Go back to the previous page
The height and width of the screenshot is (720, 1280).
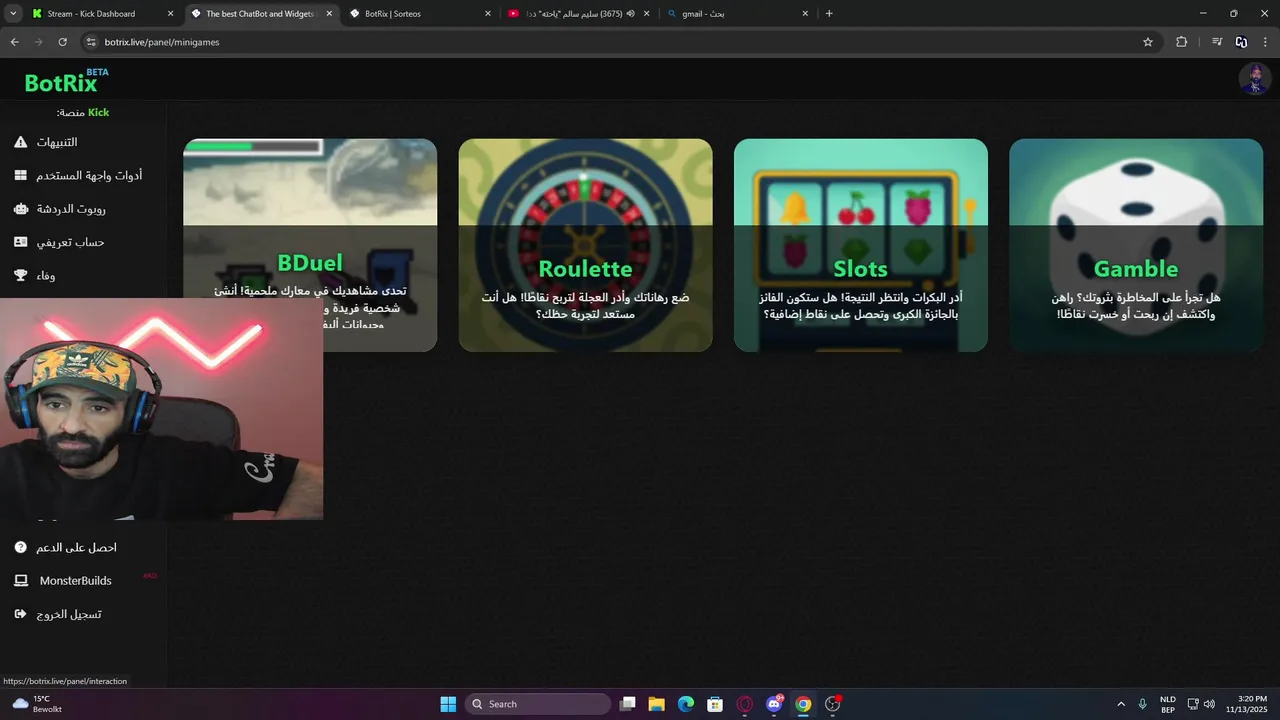pos(14,42)
